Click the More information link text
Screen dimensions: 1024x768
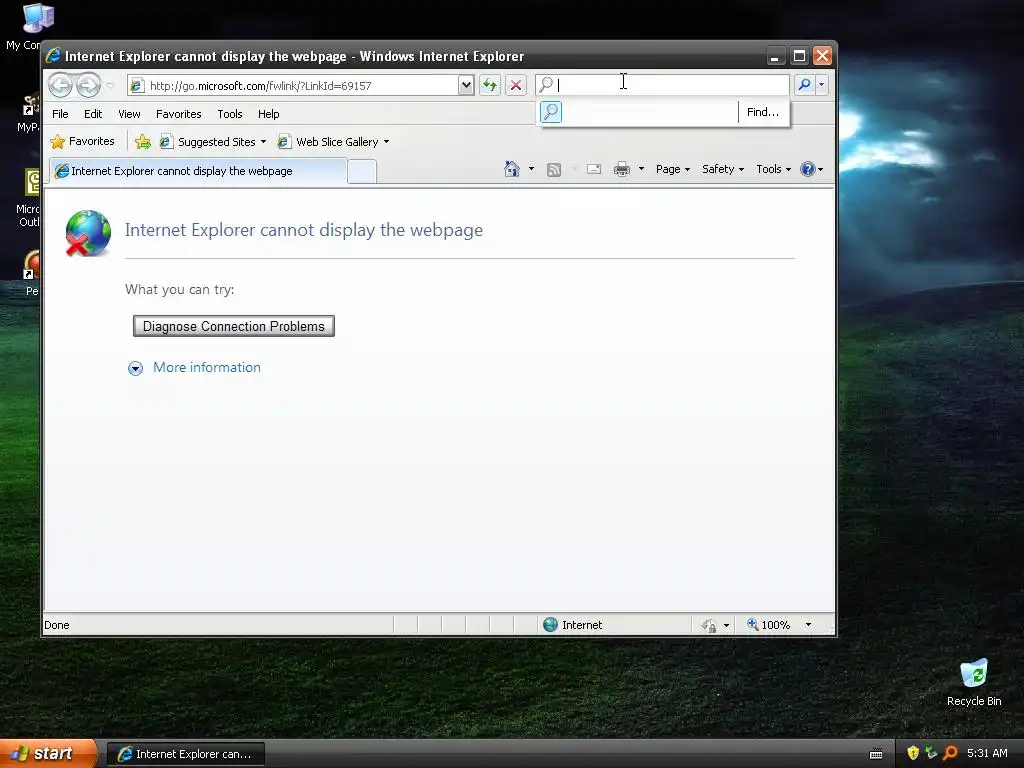tap(206, 368)
